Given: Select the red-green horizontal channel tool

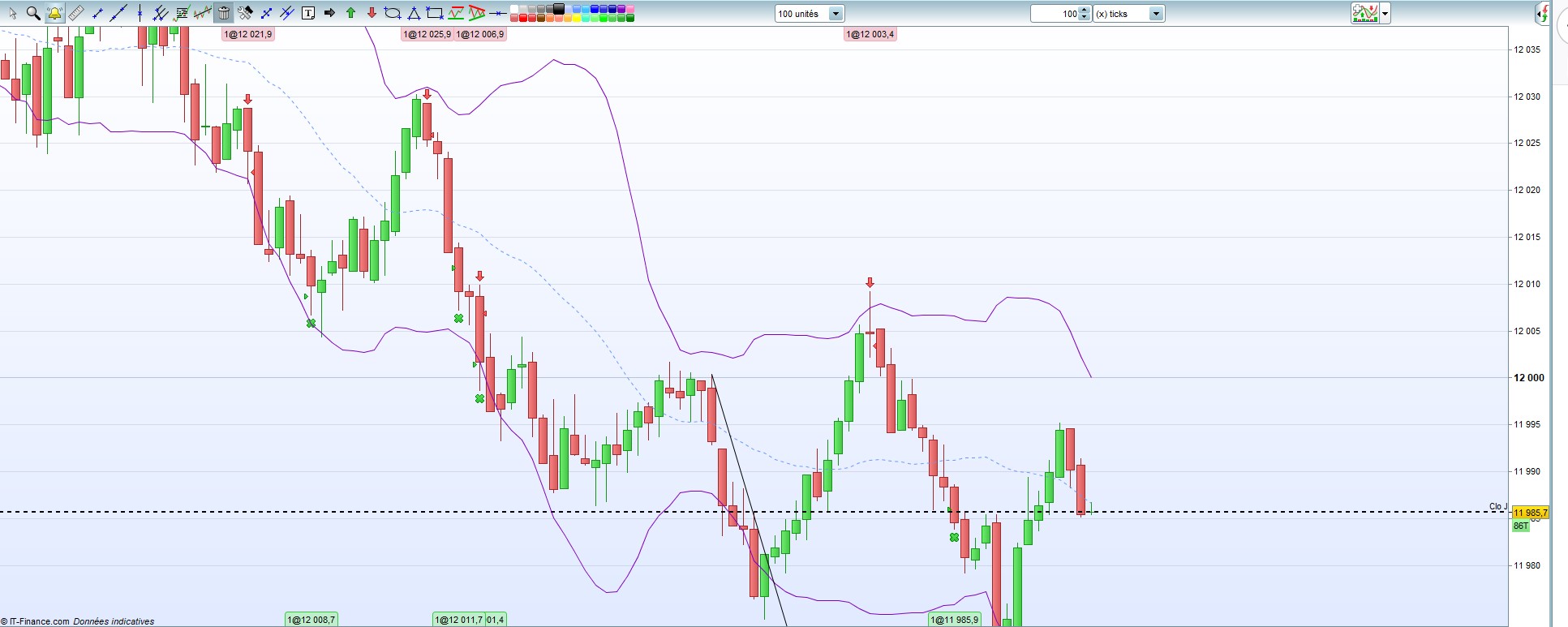Looking at the screenshot, I should click(x=456, y=13).
